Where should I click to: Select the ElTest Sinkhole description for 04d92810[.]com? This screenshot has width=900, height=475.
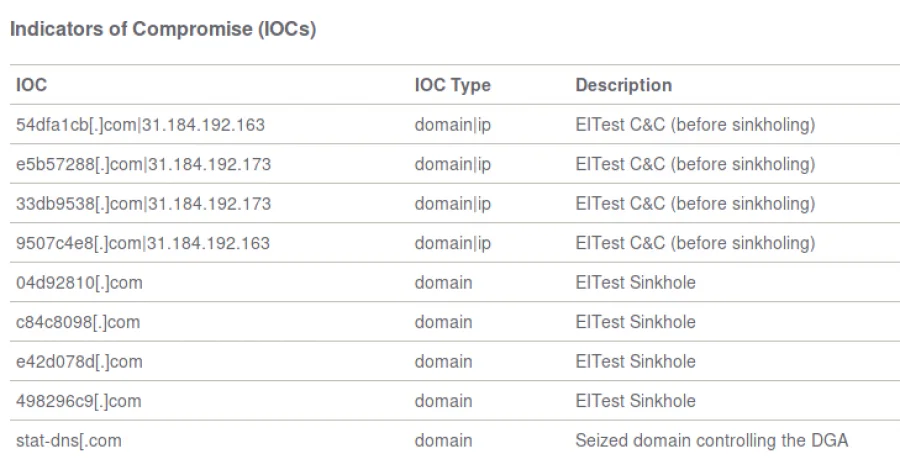pyautogui.click(x=635, y=282)
